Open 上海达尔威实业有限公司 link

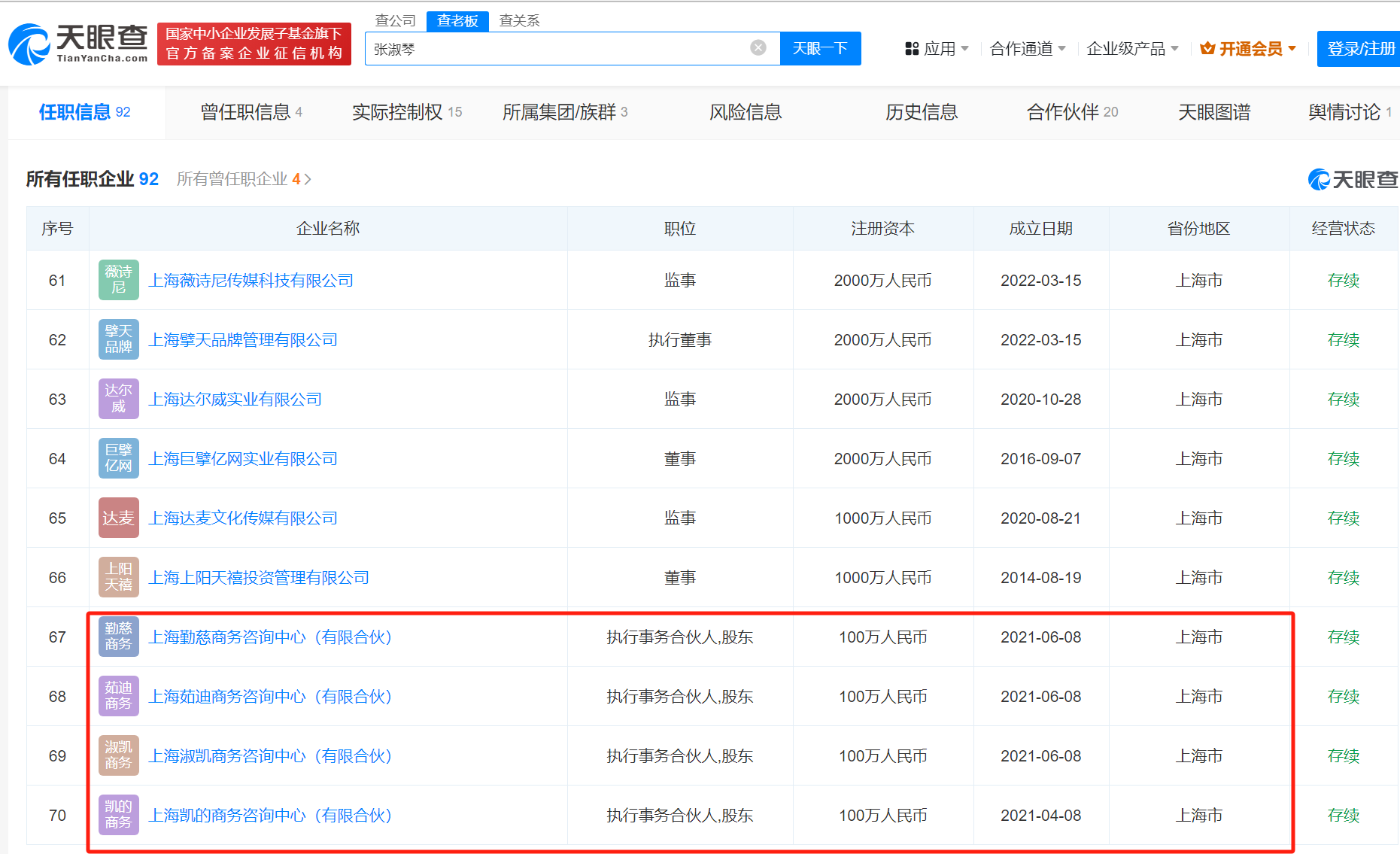235,399
